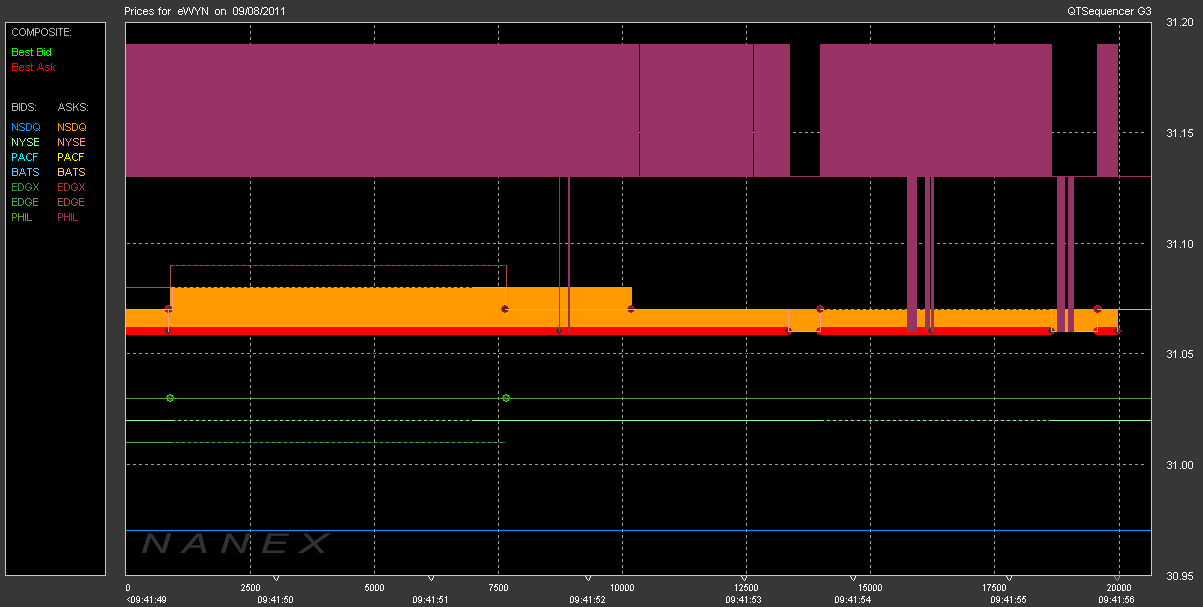Screen dimensions: 1203x607
Task: Click the 30.95 price axis label
Action: (x=1180, y=575)
